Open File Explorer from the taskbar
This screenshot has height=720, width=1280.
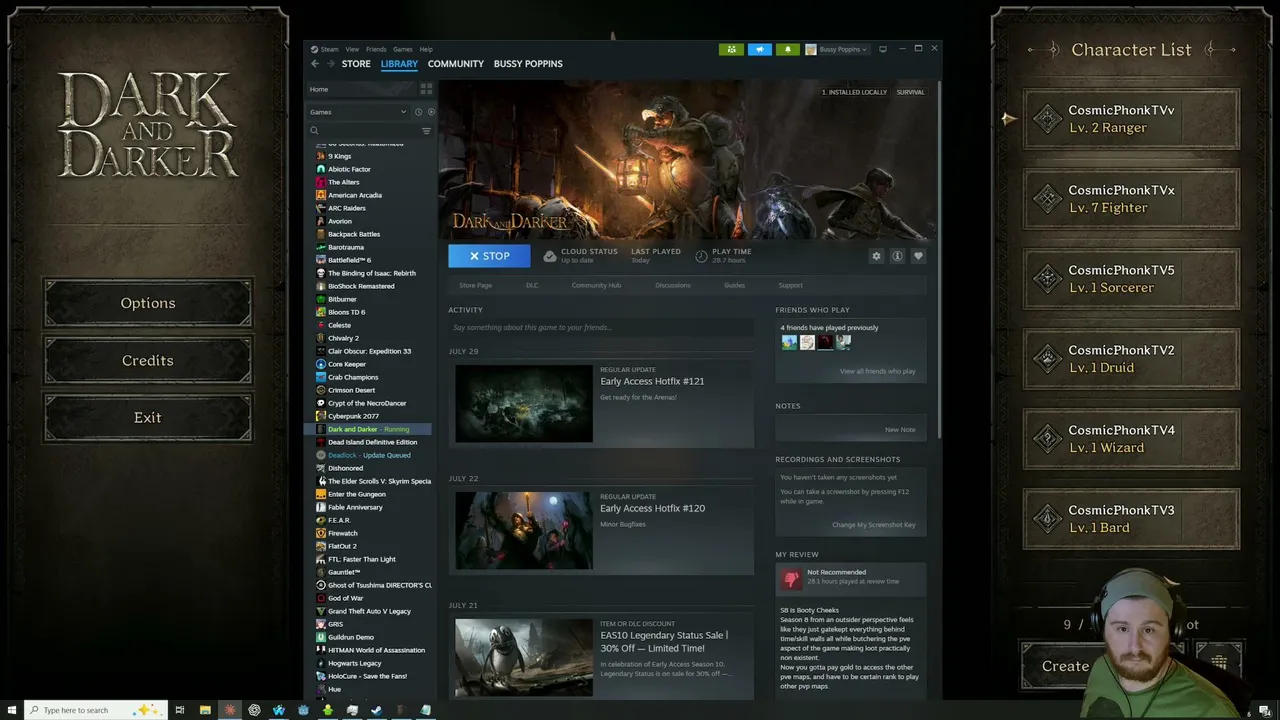coord(205,710)
